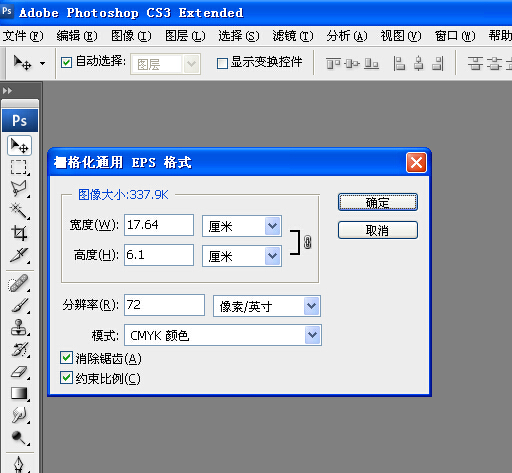Click align top edges icon
This screenshot has height=473, width=512.
point(333,63)
